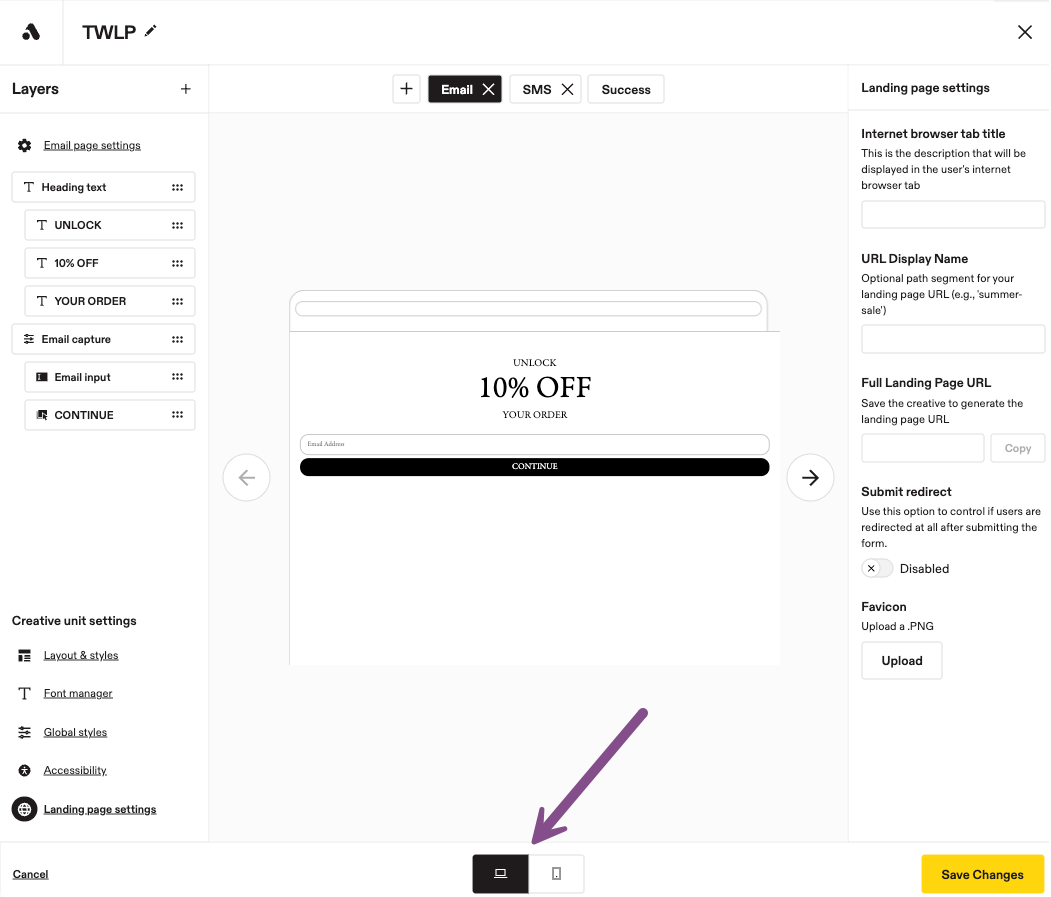Add a new layer with plus icon
1051x897 pixels.
(186, 88)
